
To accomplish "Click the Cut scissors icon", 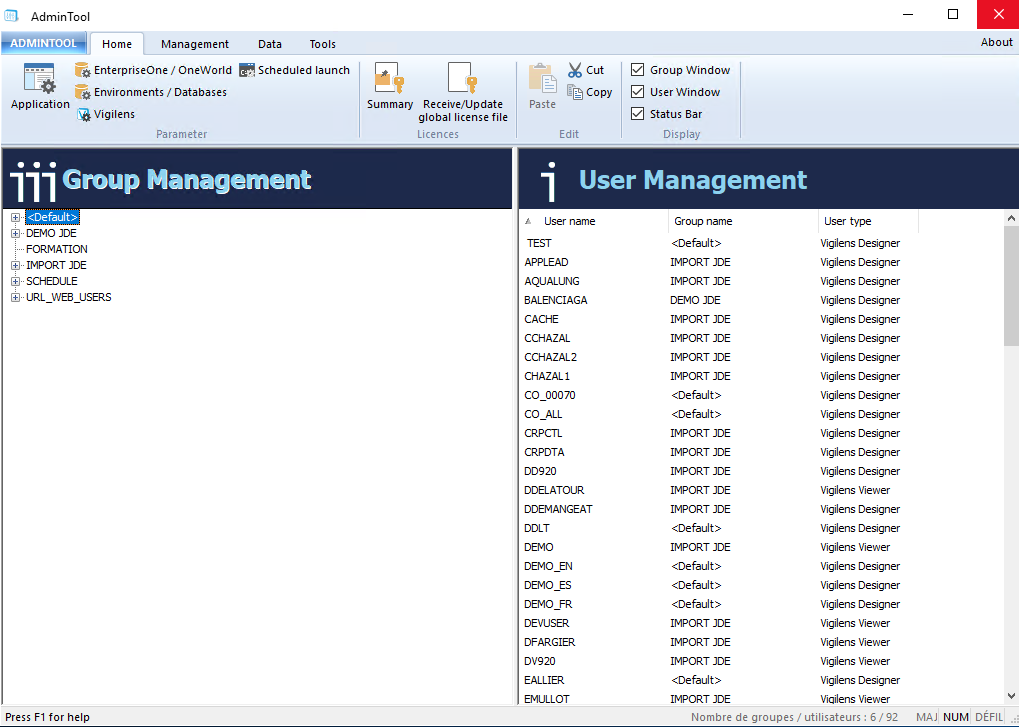I will (x=575, y=70).
